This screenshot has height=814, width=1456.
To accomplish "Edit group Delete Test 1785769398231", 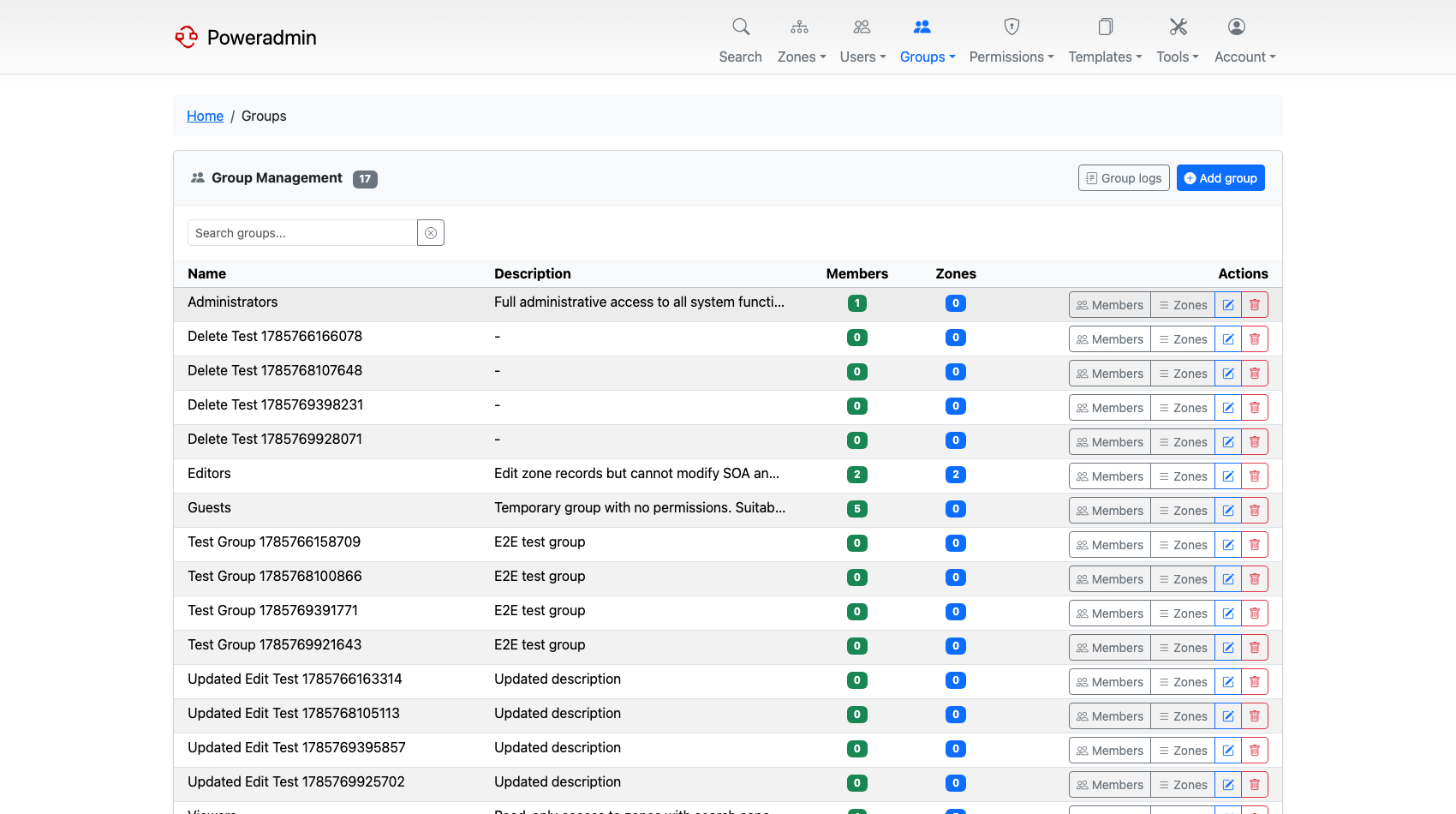I will pyautogui.click(x=1228, y=408).
